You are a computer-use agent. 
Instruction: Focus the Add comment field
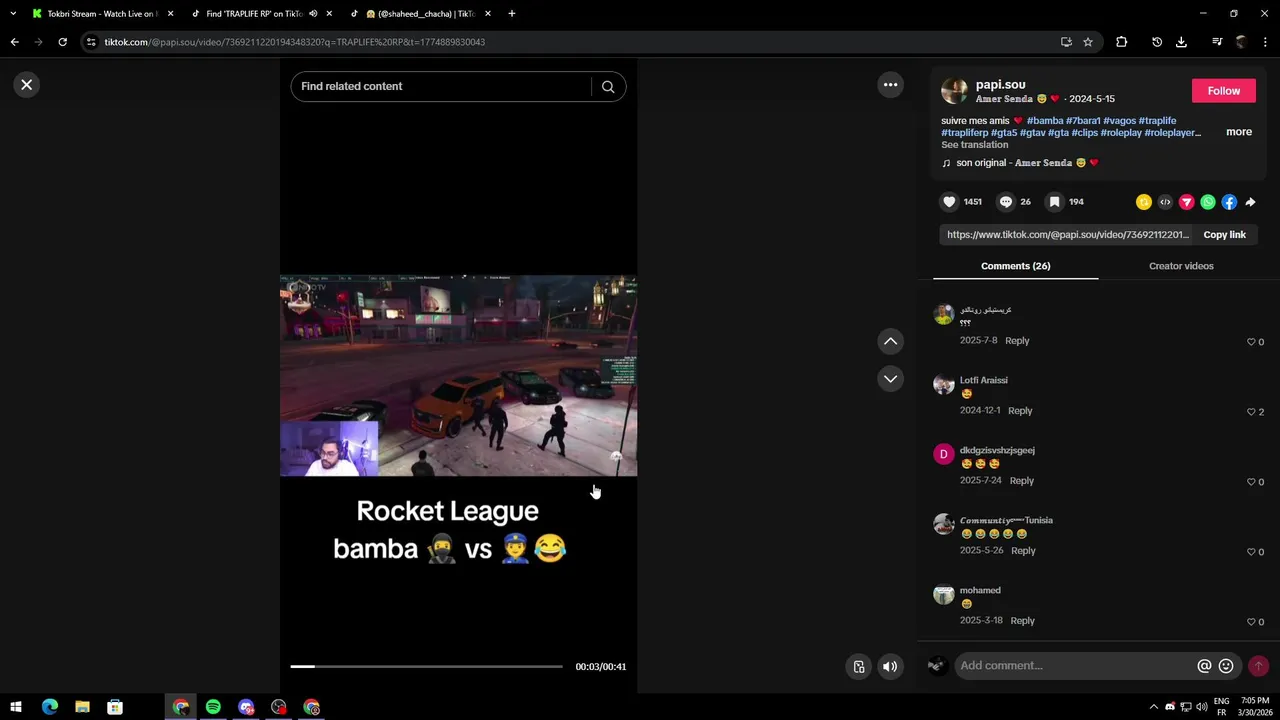(1075, 666)
